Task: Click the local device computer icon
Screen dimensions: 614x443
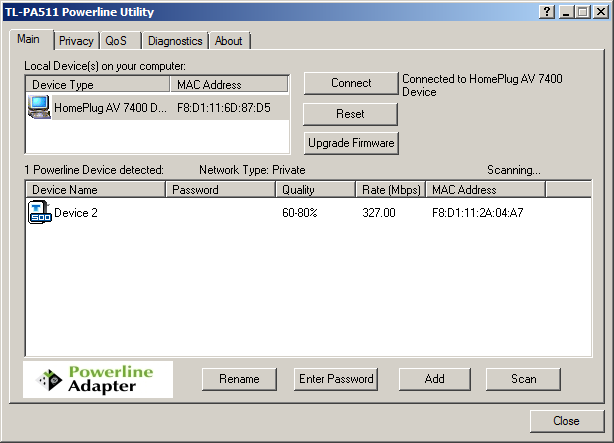Action: click(x=39, y=107)
